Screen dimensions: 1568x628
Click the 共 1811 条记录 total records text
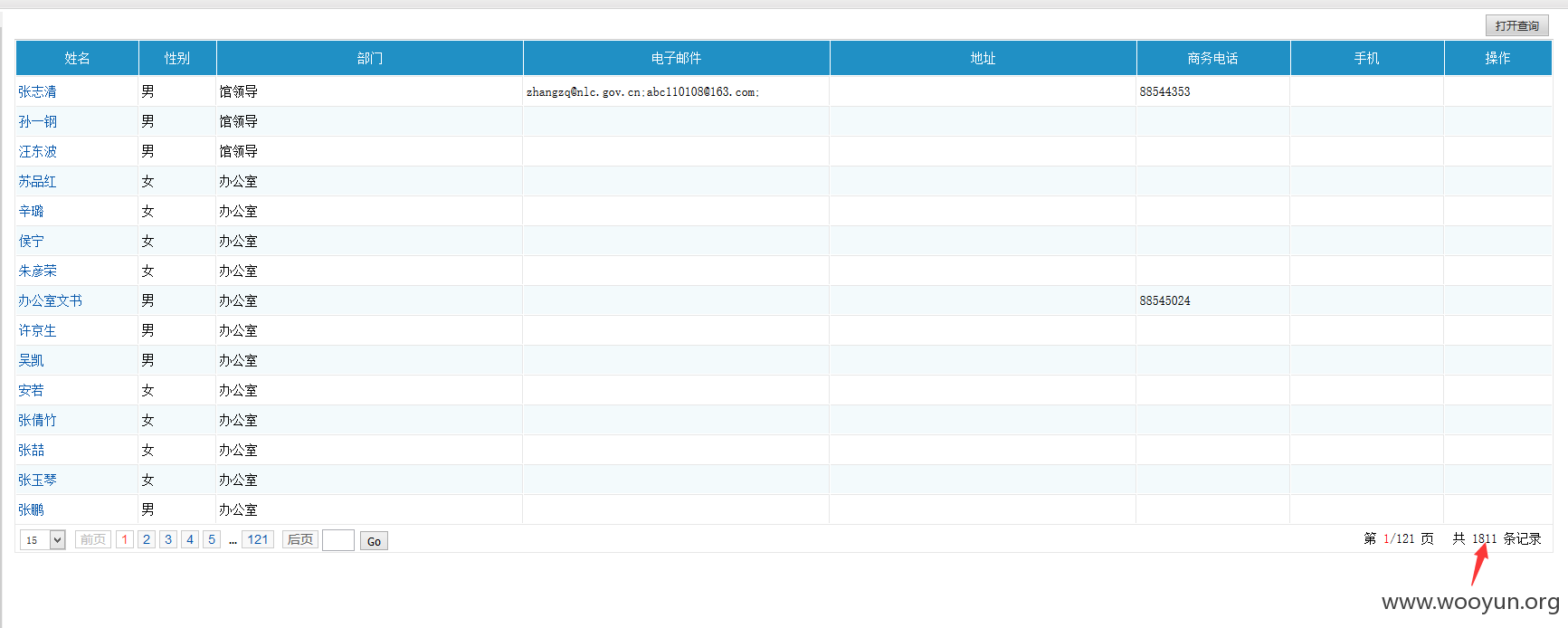[1497, 538]
